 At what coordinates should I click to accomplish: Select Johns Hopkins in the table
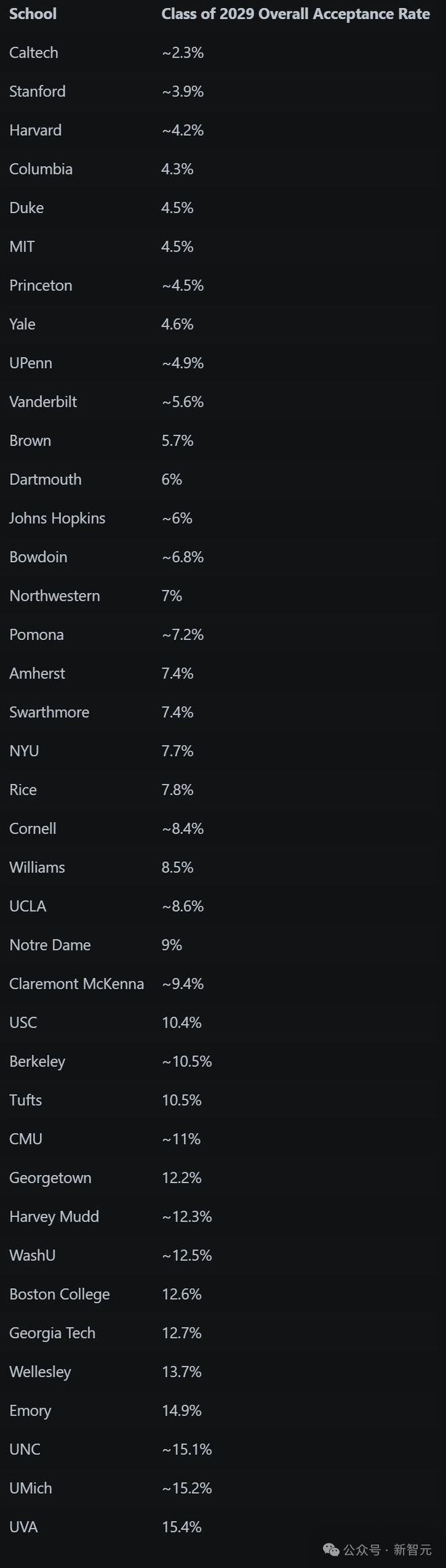(57, 518)
